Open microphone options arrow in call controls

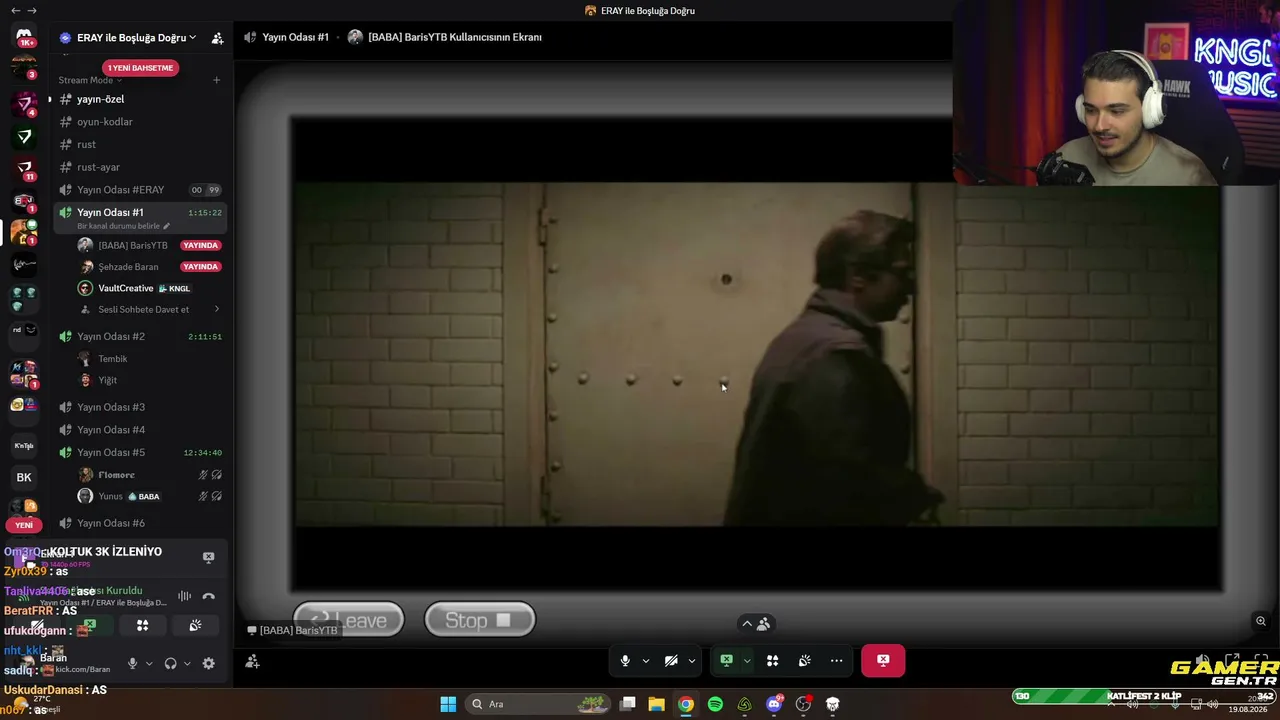coord(646,660)
